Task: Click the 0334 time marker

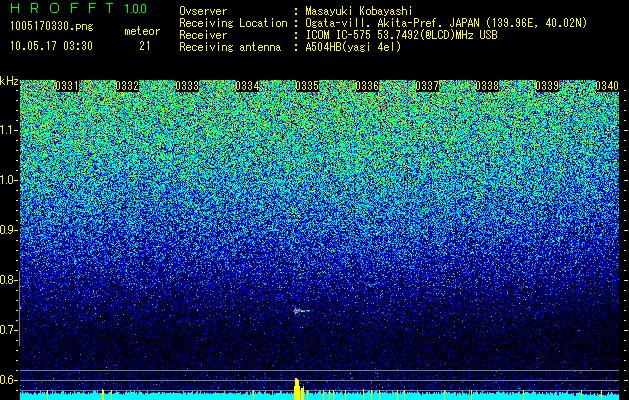Action: tap(247, 86)
